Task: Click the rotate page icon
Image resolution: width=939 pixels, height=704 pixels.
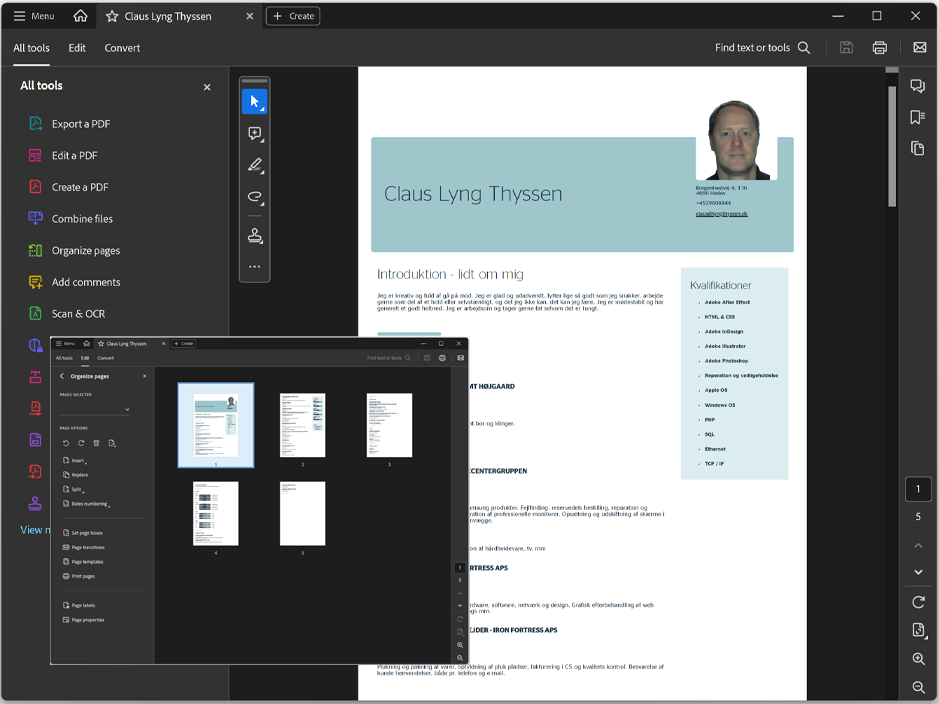Action: [918, 602]
